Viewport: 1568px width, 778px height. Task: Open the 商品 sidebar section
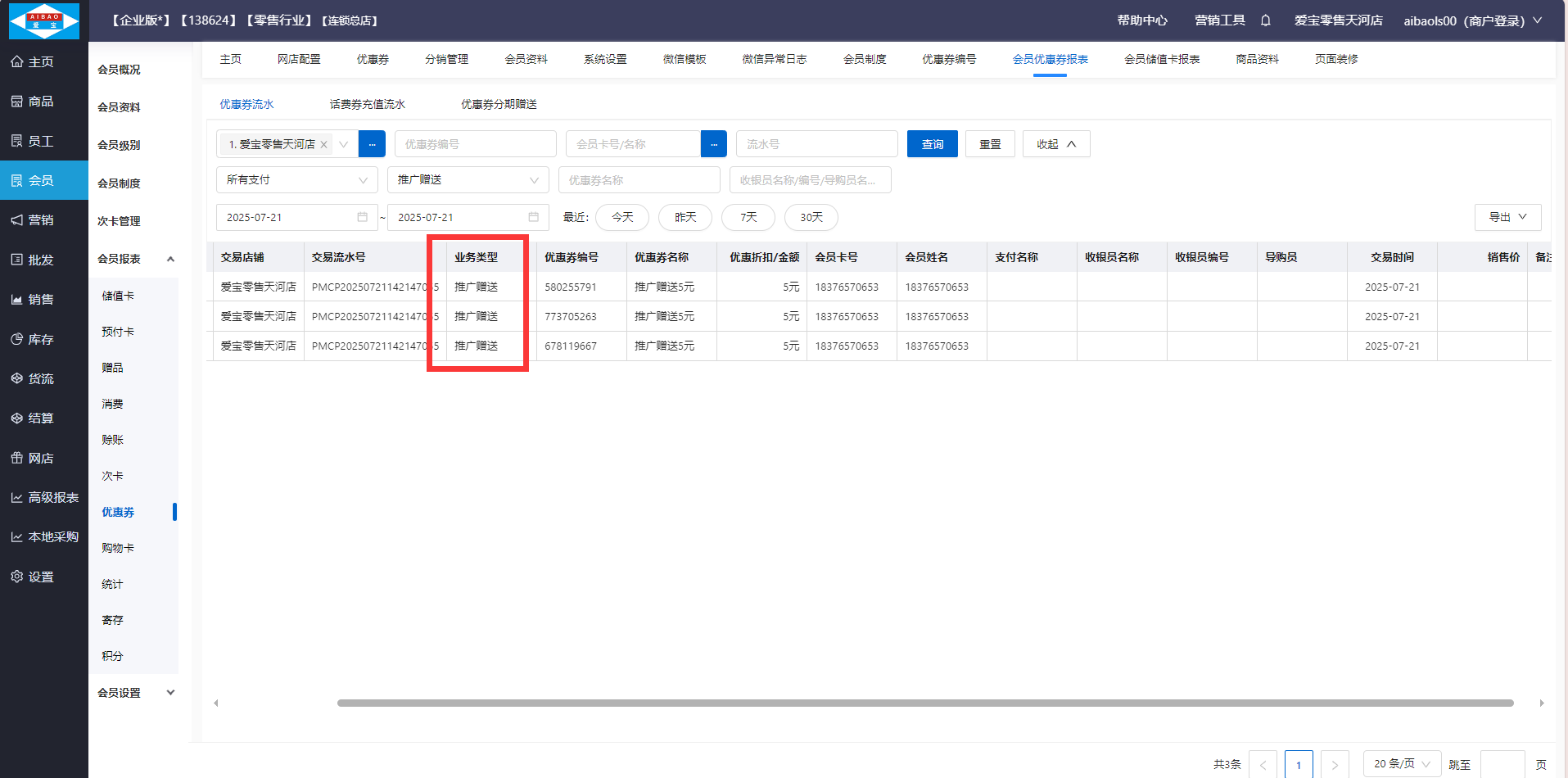click(x=41, y=102)
